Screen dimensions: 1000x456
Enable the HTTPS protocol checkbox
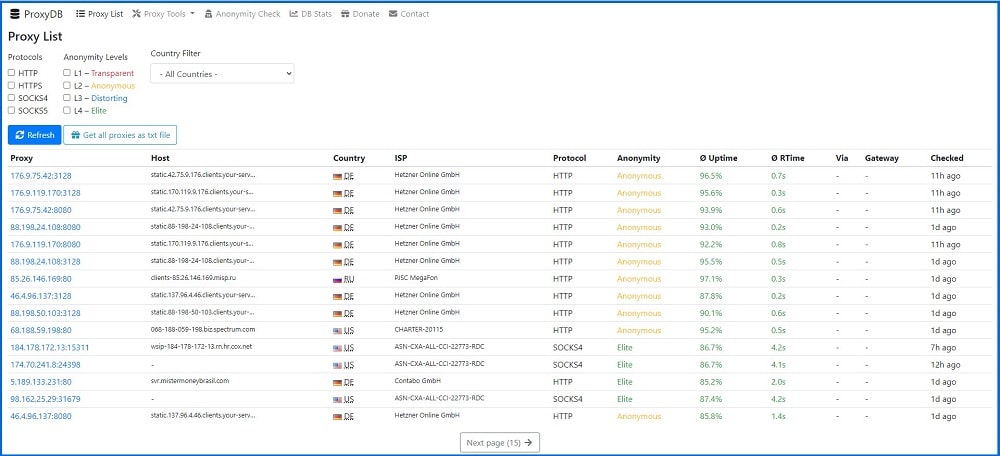click(11, 85)
